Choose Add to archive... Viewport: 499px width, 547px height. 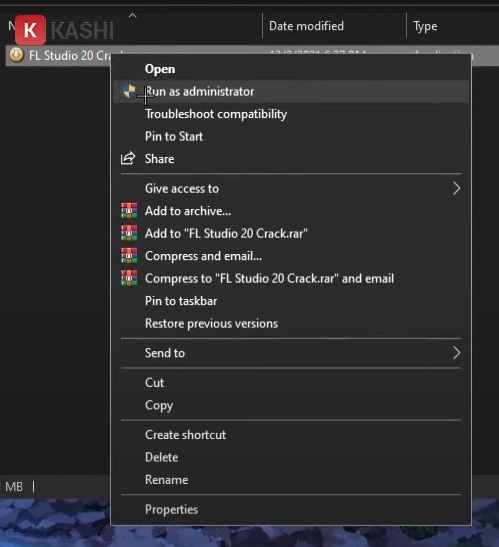[x=291, y=211]
